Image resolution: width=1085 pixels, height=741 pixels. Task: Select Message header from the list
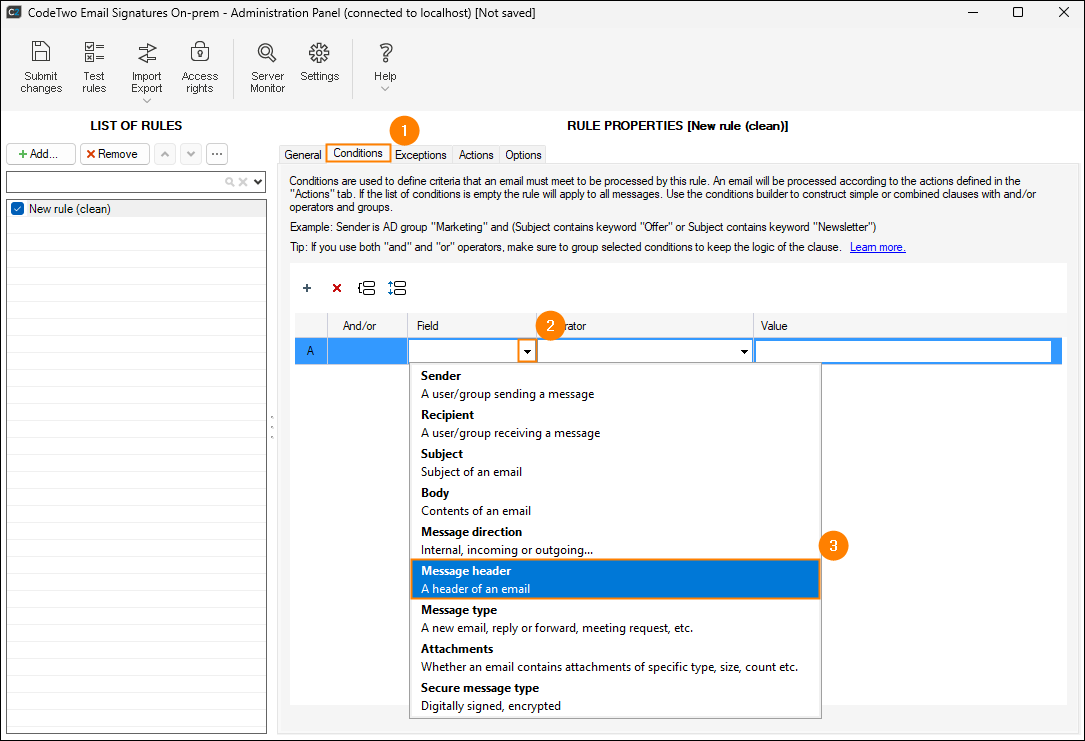click(615, 579)
